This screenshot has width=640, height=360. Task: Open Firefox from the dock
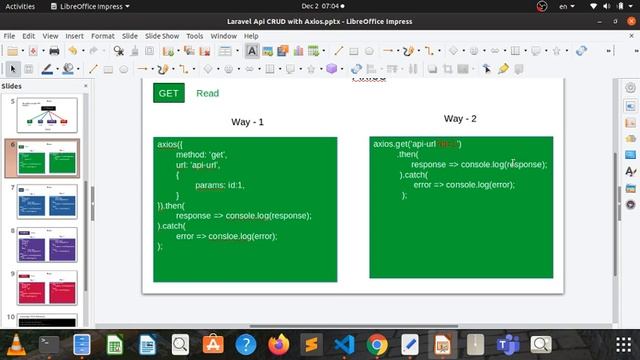tap(278, 345)
